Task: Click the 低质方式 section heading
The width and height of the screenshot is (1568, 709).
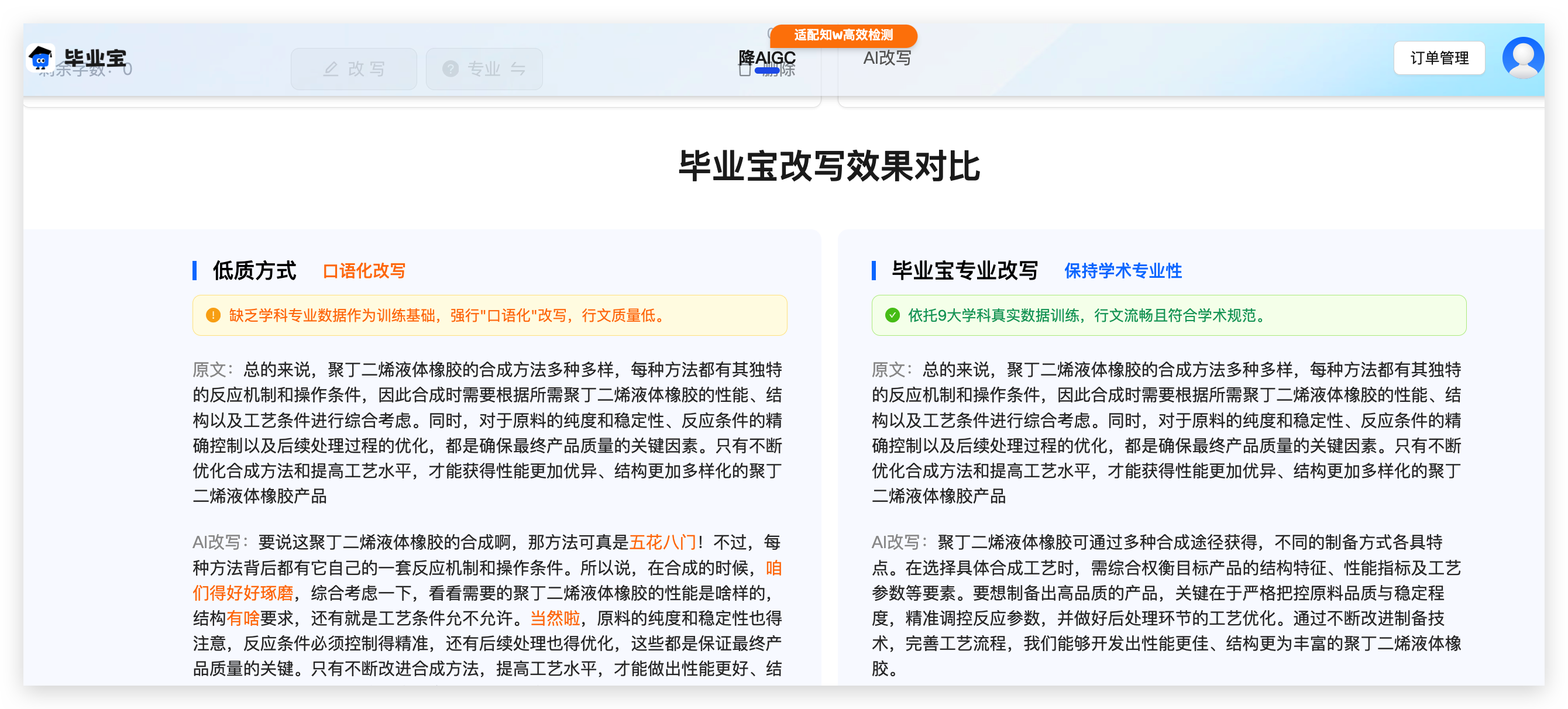Action: pos(255,271)
